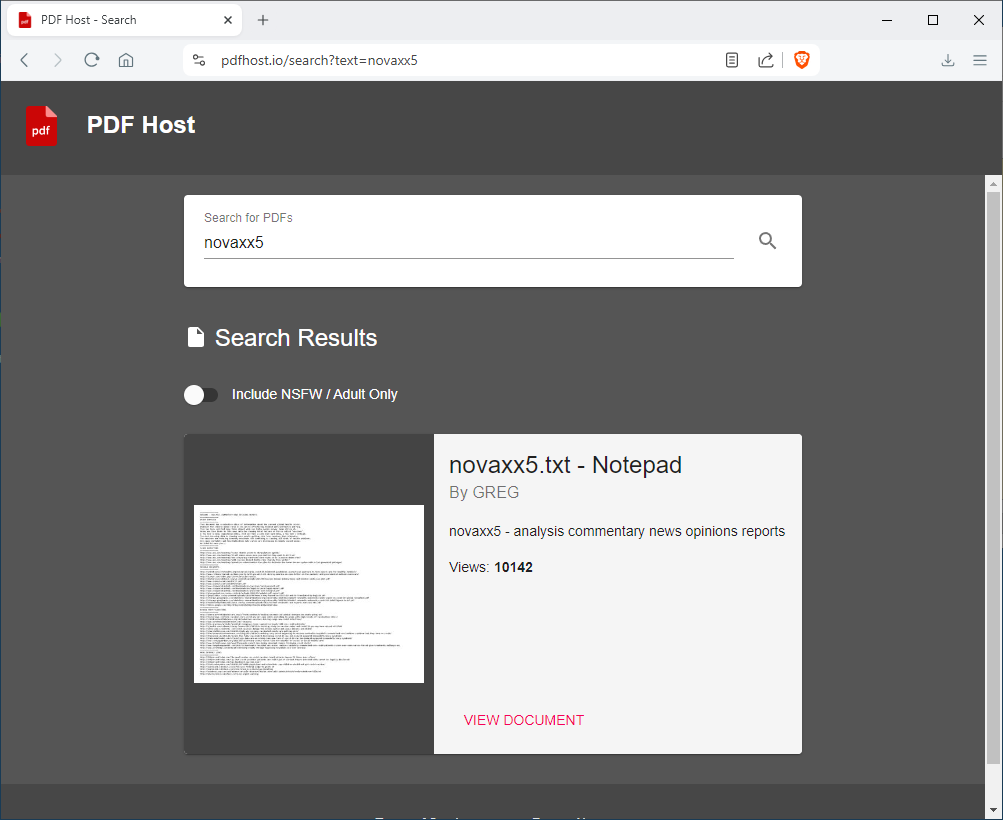Click the Views 10142 count
This screenshot has width=1003, height=820.
[x=491, y=567]
